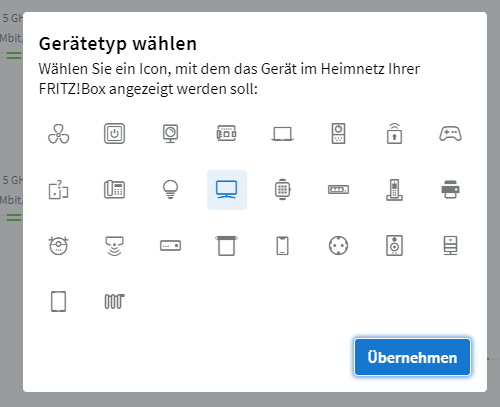Screen dimensions: 500x407
Task: Select the laptop device icon
Action: pyautogui.click(x=282, y=134)
